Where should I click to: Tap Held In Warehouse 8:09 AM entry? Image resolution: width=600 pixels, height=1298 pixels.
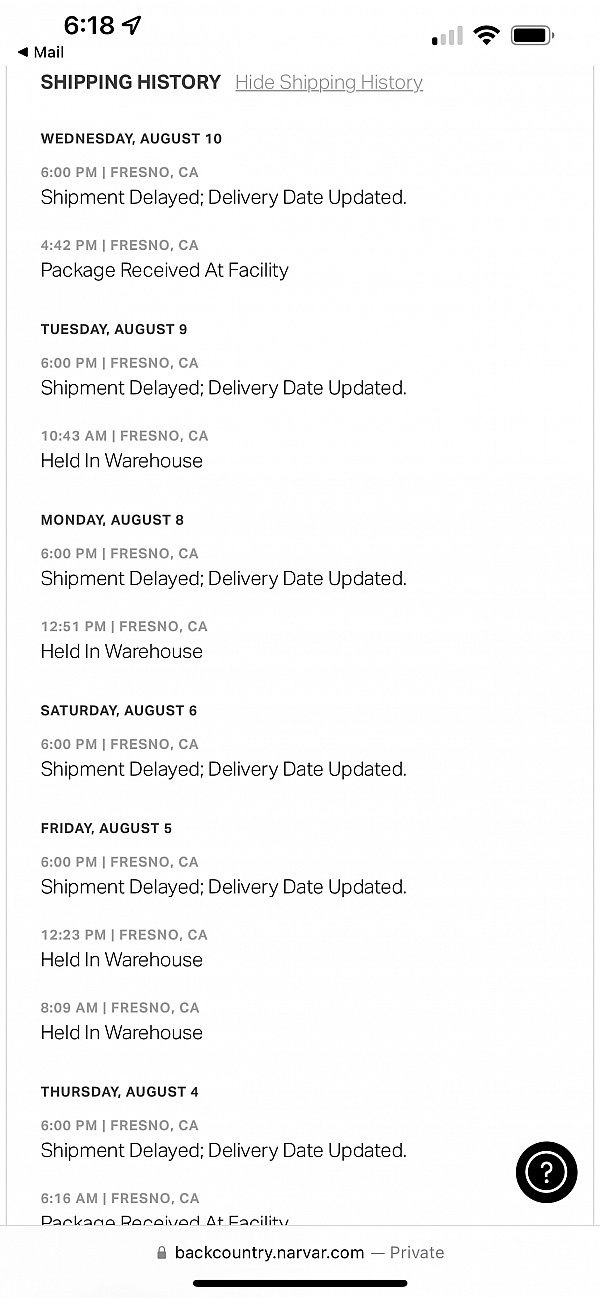121,1033
